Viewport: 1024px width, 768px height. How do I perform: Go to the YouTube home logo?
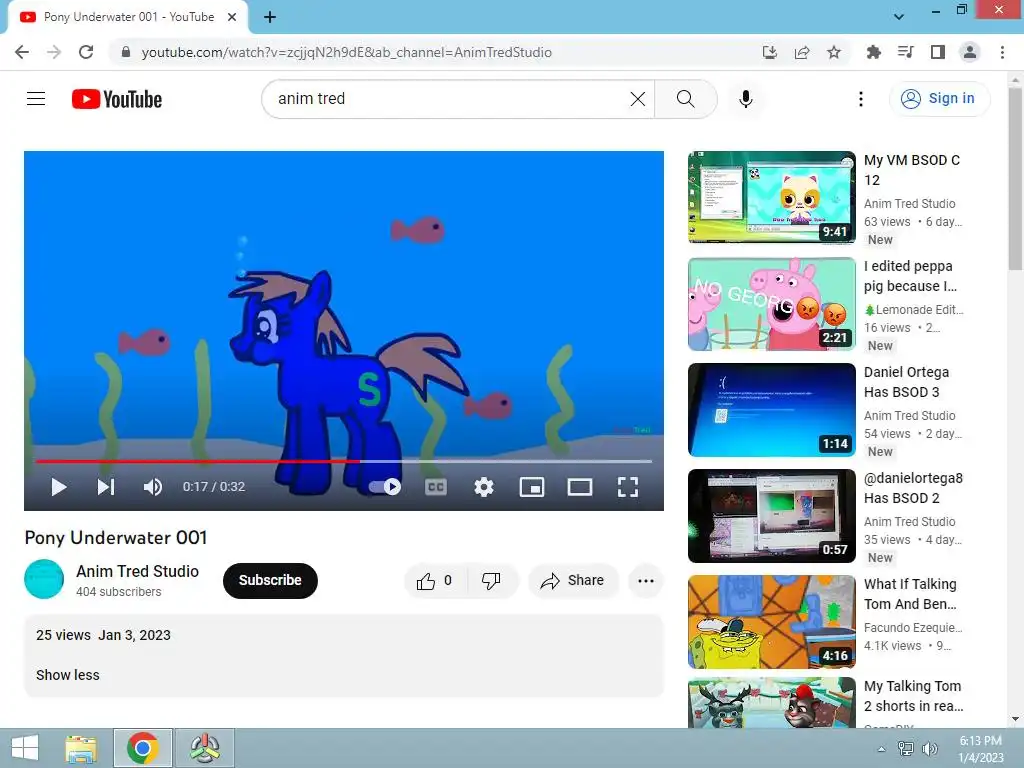[117, 99]
